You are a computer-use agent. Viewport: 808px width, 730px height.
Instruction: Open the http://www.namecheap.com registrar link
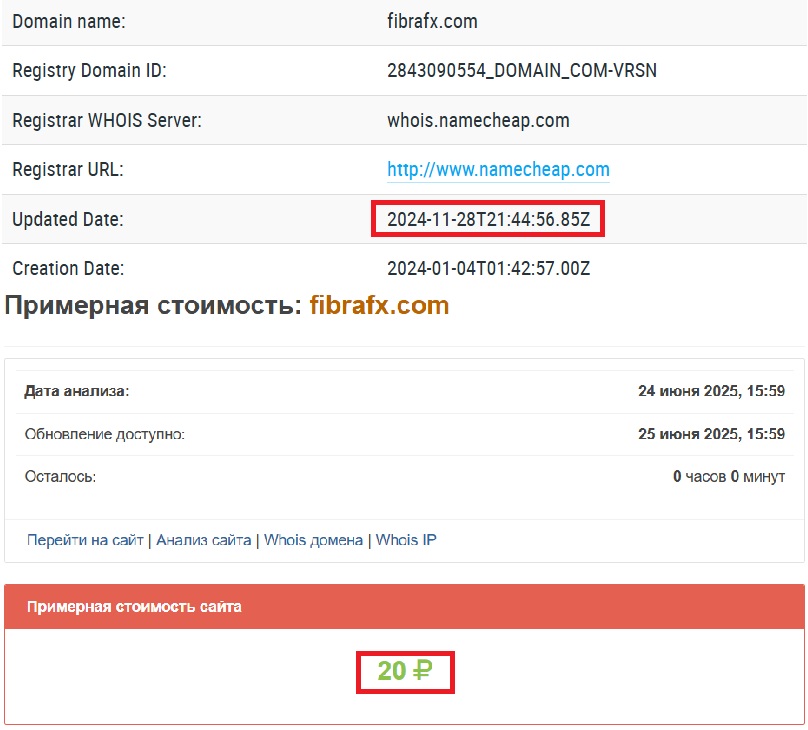click(498, 170)
